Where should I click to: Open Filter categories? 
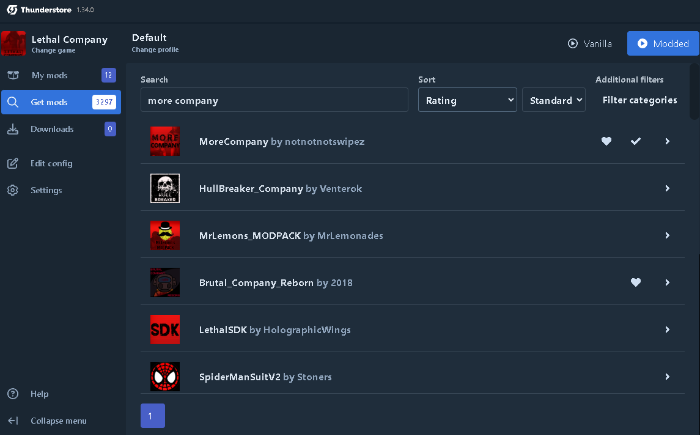point(640,100)
